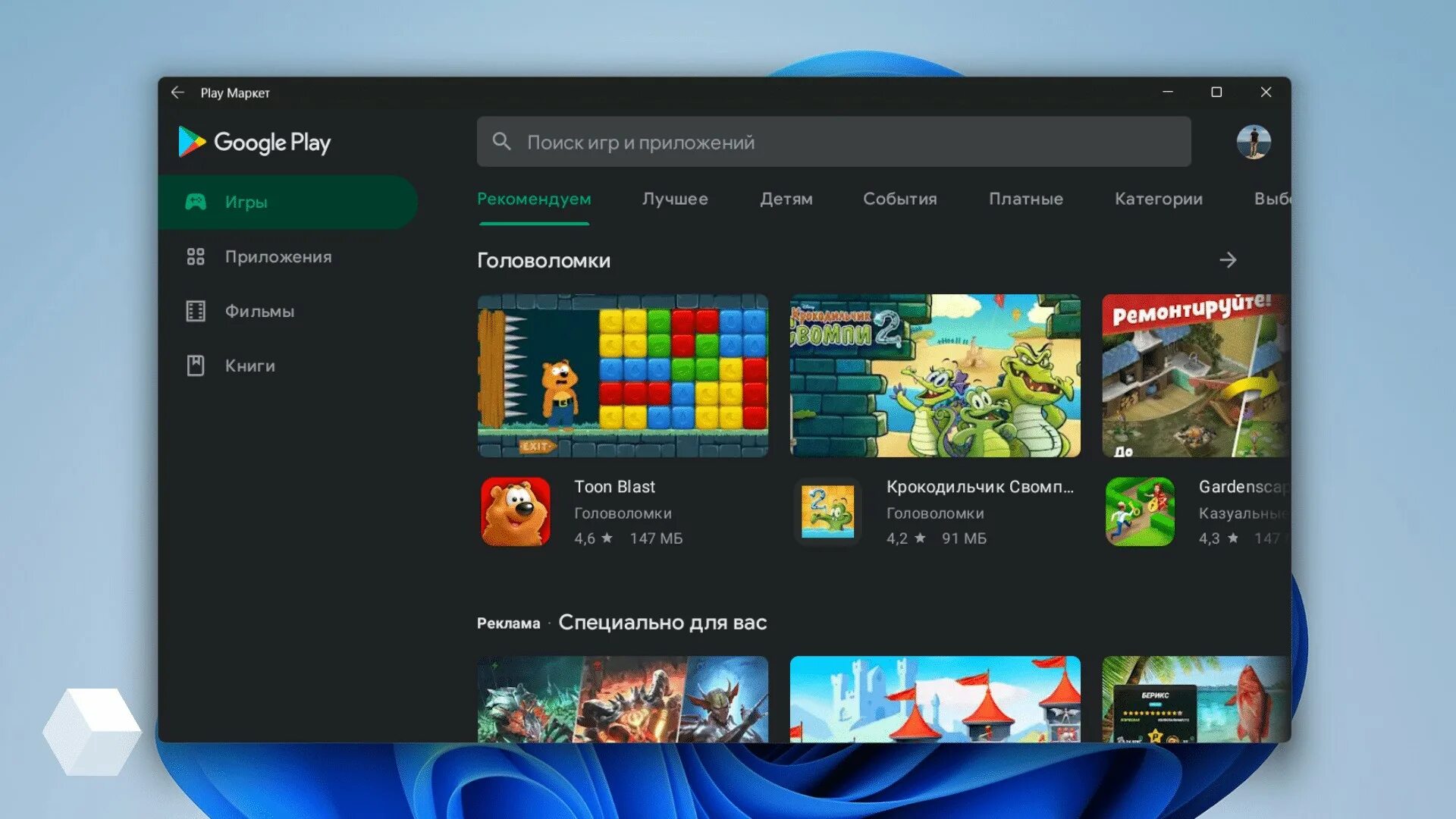Expand the Выбе... (truncated) dropdown
This screenshot has height=819, width=1456.
(1270, 198)
